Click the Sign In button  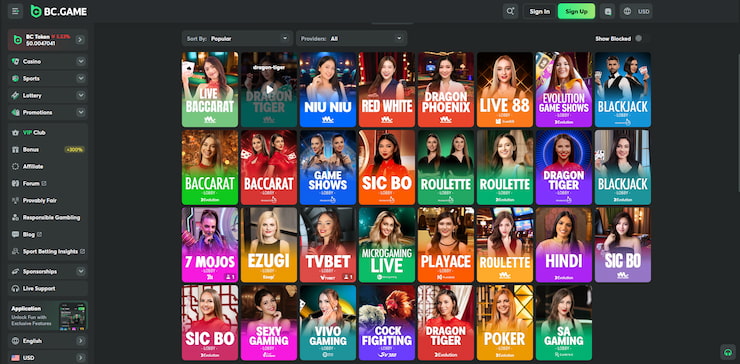click(x=539, y=11)
